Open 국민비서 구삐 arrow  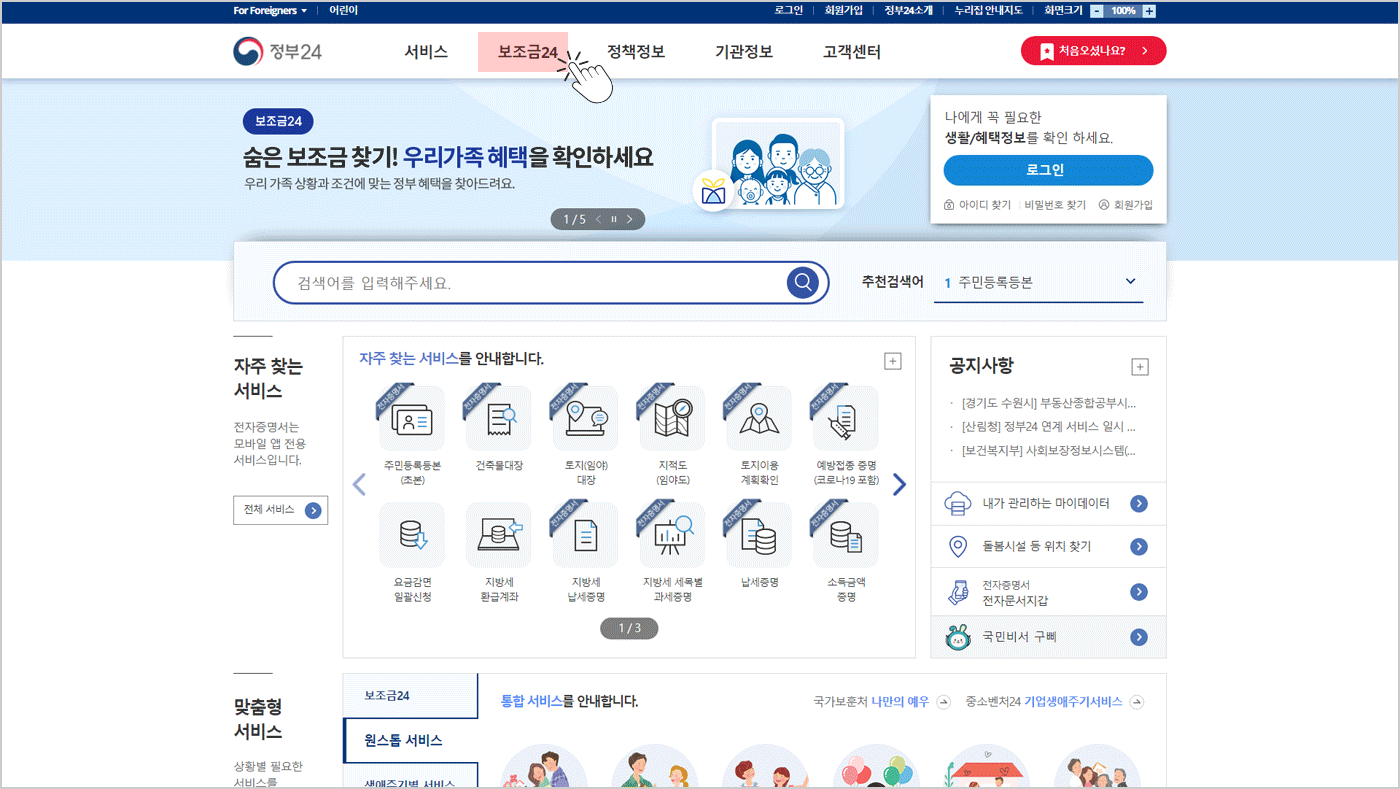coord(1139,637)
